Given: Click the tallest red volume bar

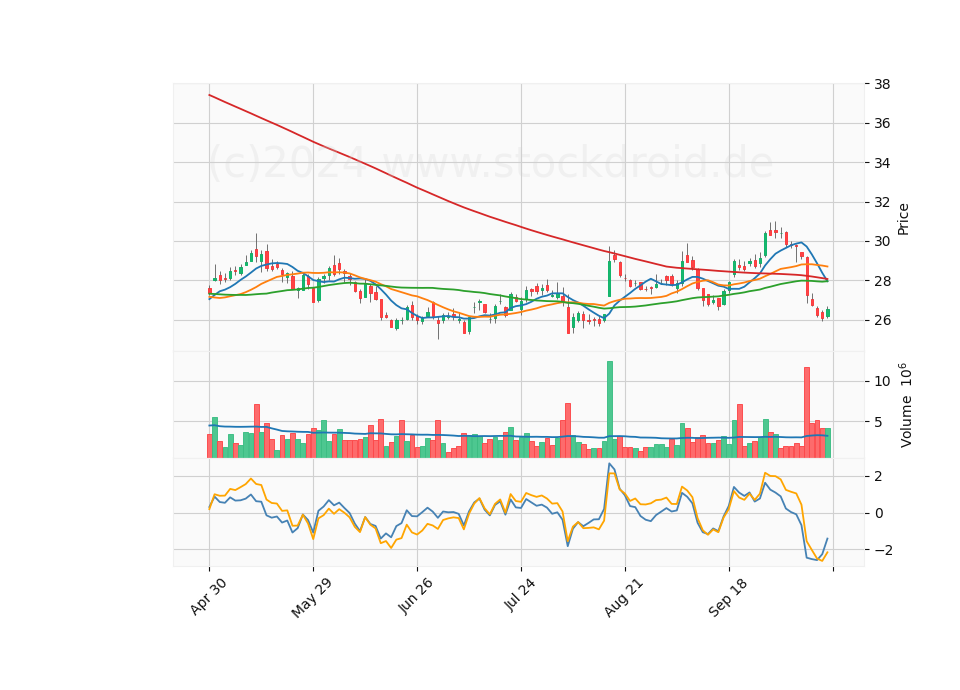Looking at the screenshot, I should 807,413.
